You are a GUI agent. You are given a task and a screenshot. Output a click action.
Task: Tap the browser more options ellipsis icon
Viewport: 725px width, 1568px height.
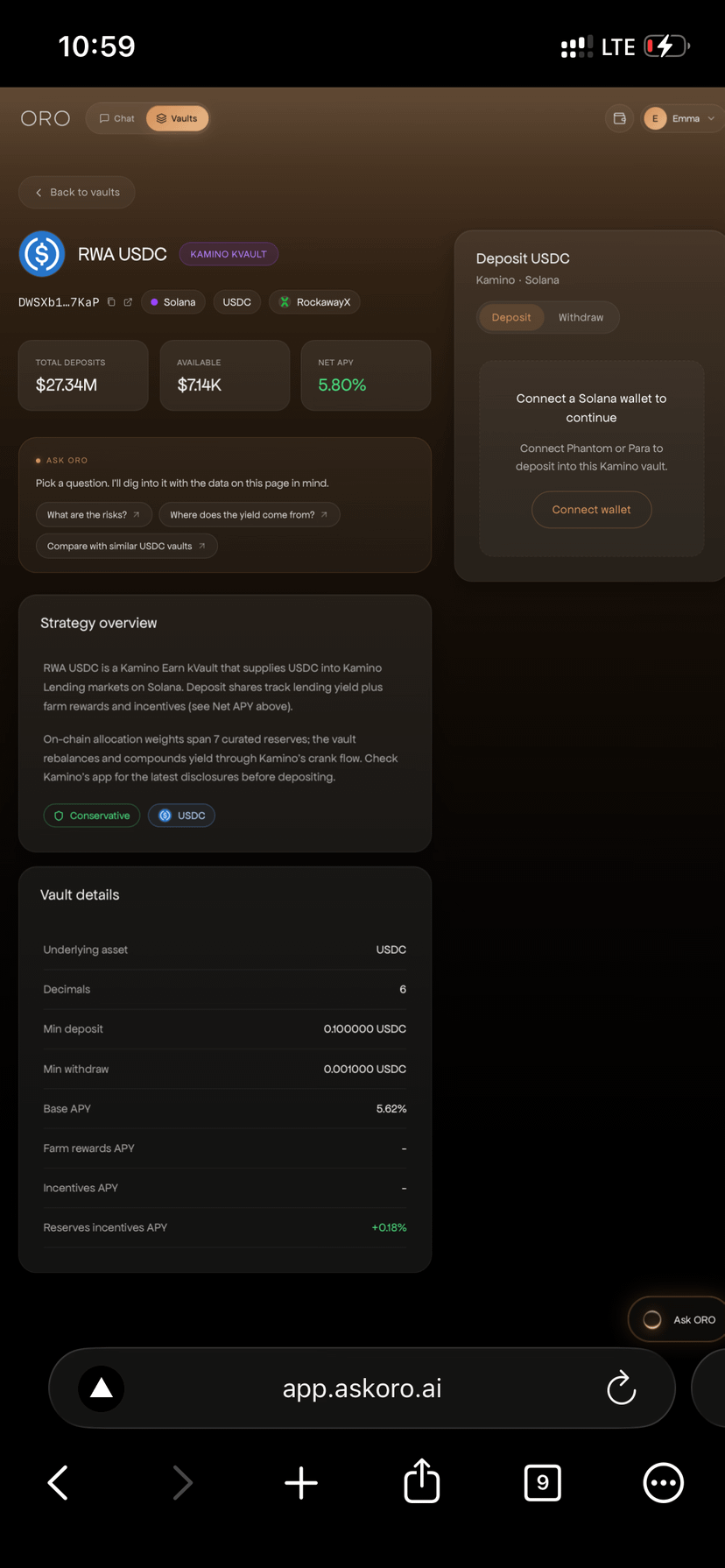coord(663,1483)
